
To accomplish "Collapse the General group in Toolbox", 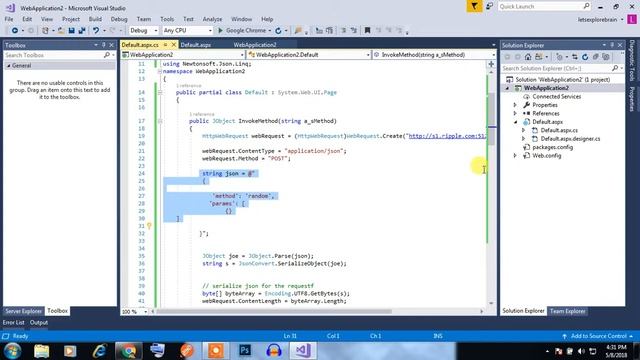I will point(9,66).
